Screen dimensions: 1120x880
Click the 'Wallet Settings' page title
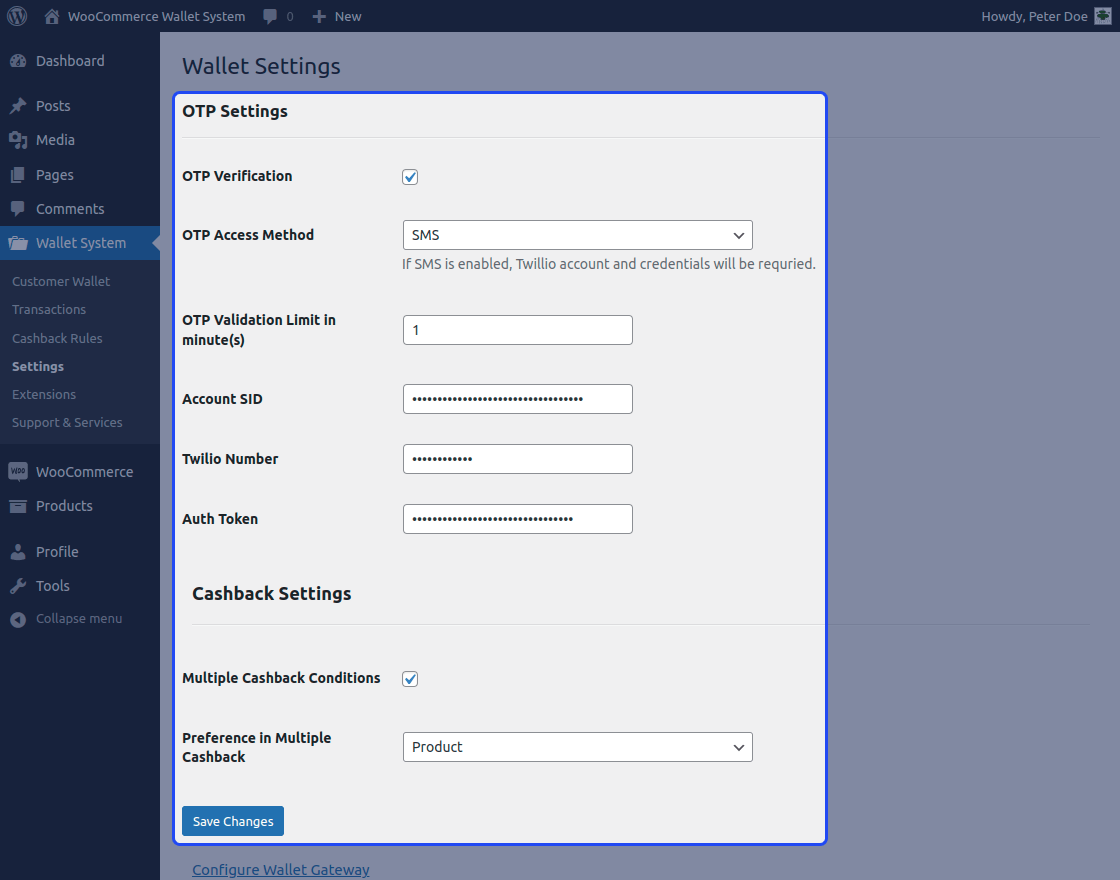(x=261, y=66)
